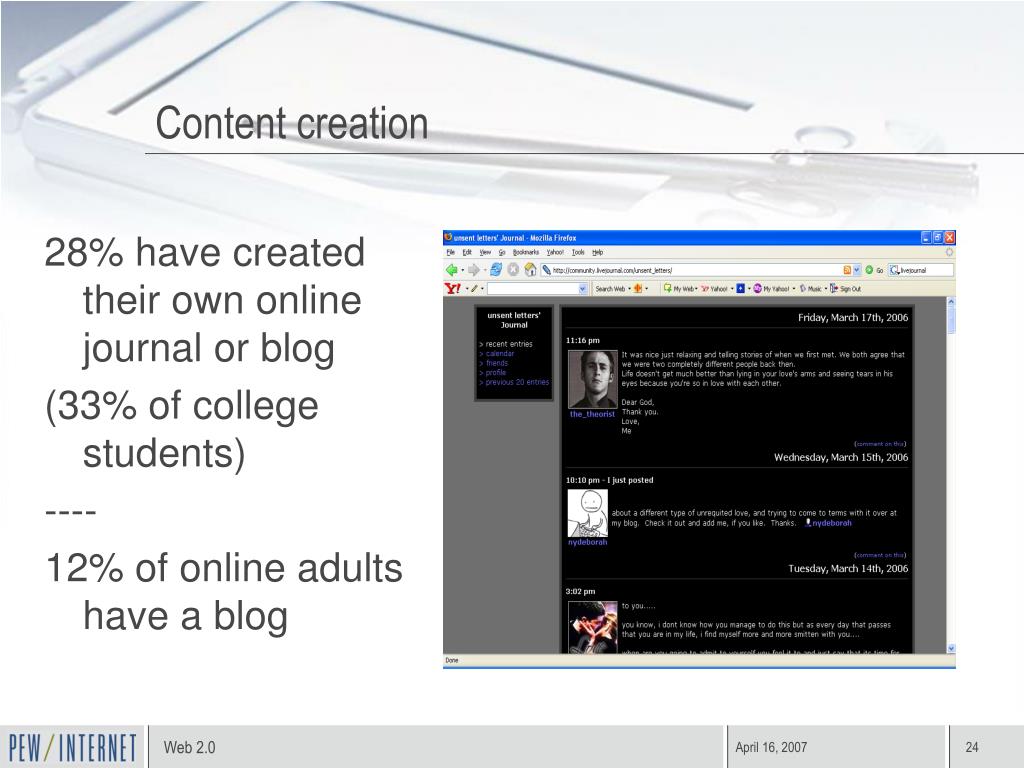
Task: Open the Help menu
Action: click(598, 252)
